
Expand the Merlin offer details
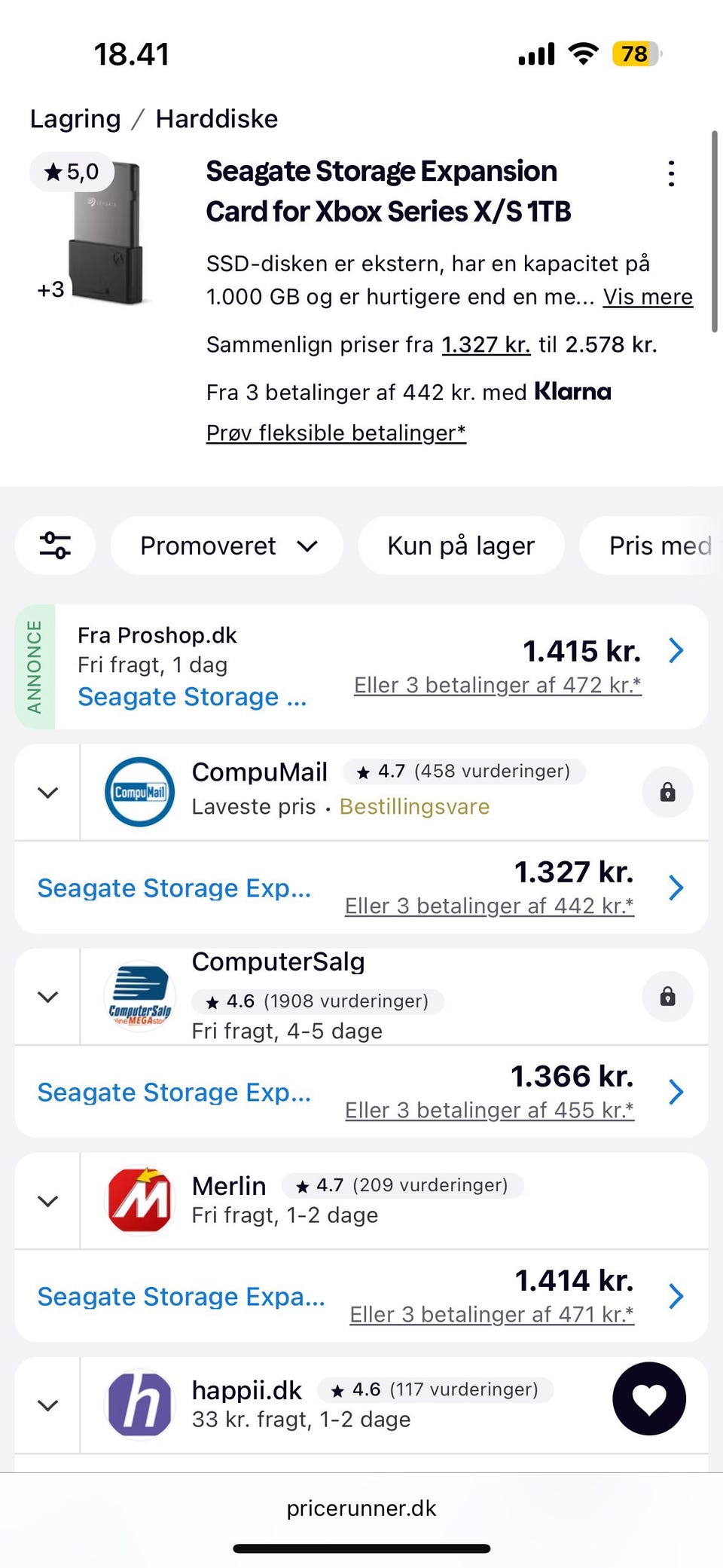point(48,1201)
